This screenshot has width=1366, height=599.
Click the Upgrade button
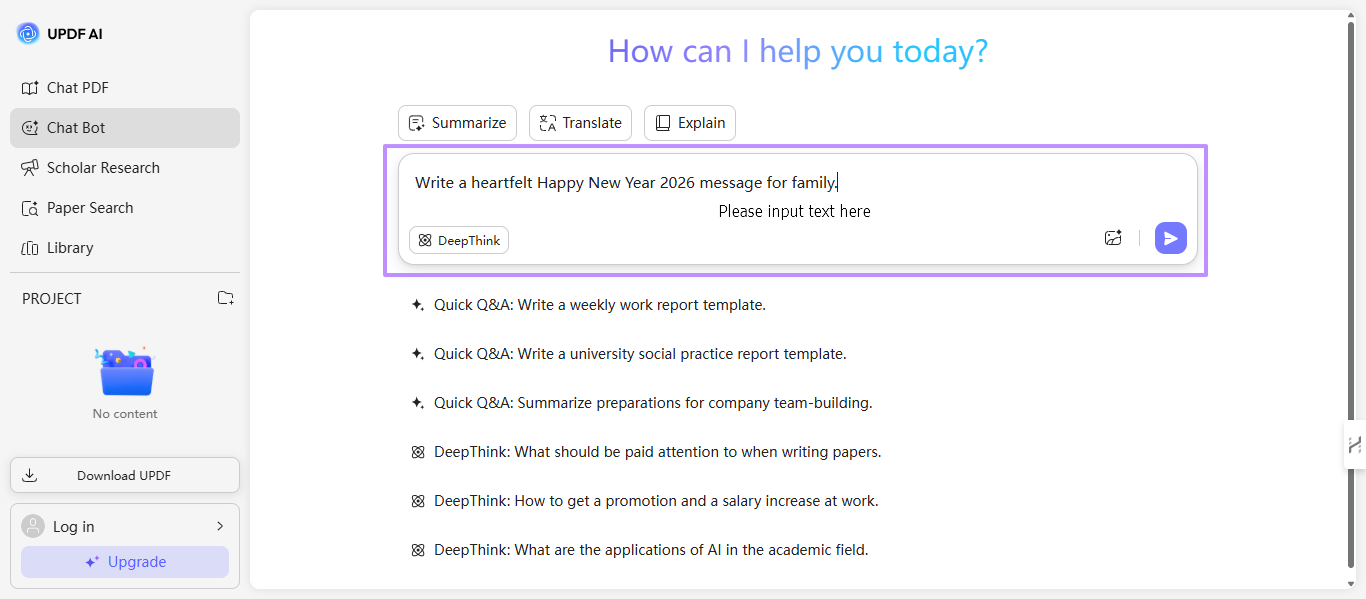pyautogui.click(x=125, y=562)
